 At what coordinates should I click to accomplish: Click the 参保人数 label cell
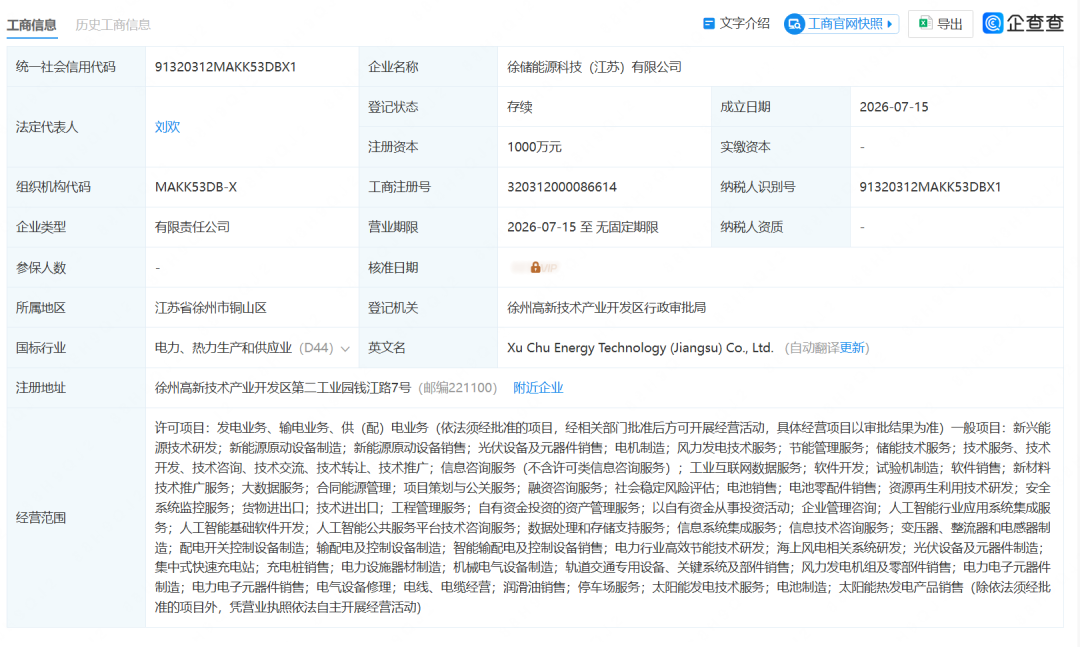click(x=76, y=267)
